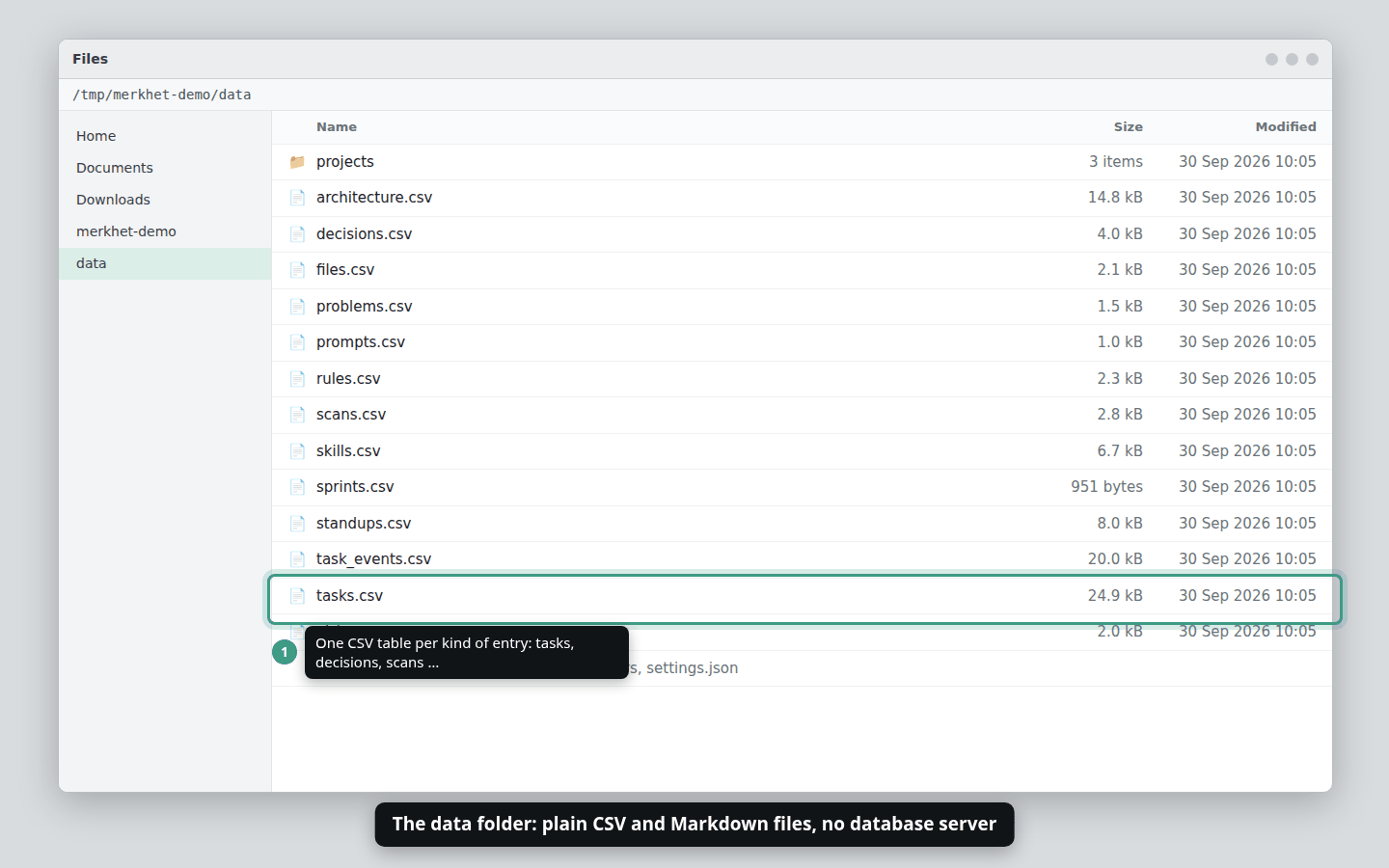
Task: Select the prompts.csv file name
Action: tap(361, 342)
